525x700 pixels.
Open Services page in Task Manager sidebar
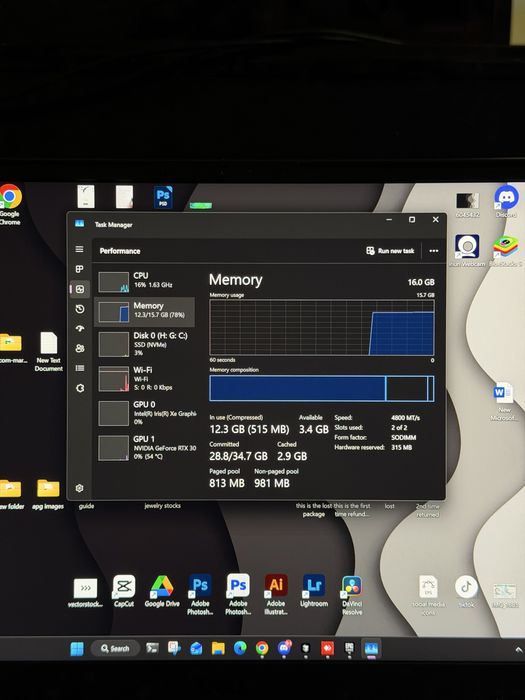(80, 388)
